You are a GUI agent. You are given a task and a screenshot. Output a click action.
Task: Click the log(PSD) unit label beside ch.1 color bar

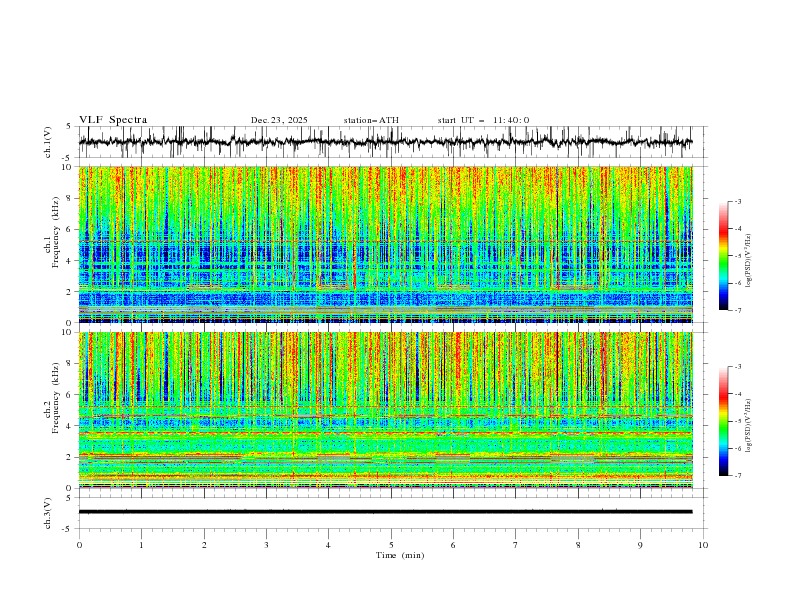(749, 261)
